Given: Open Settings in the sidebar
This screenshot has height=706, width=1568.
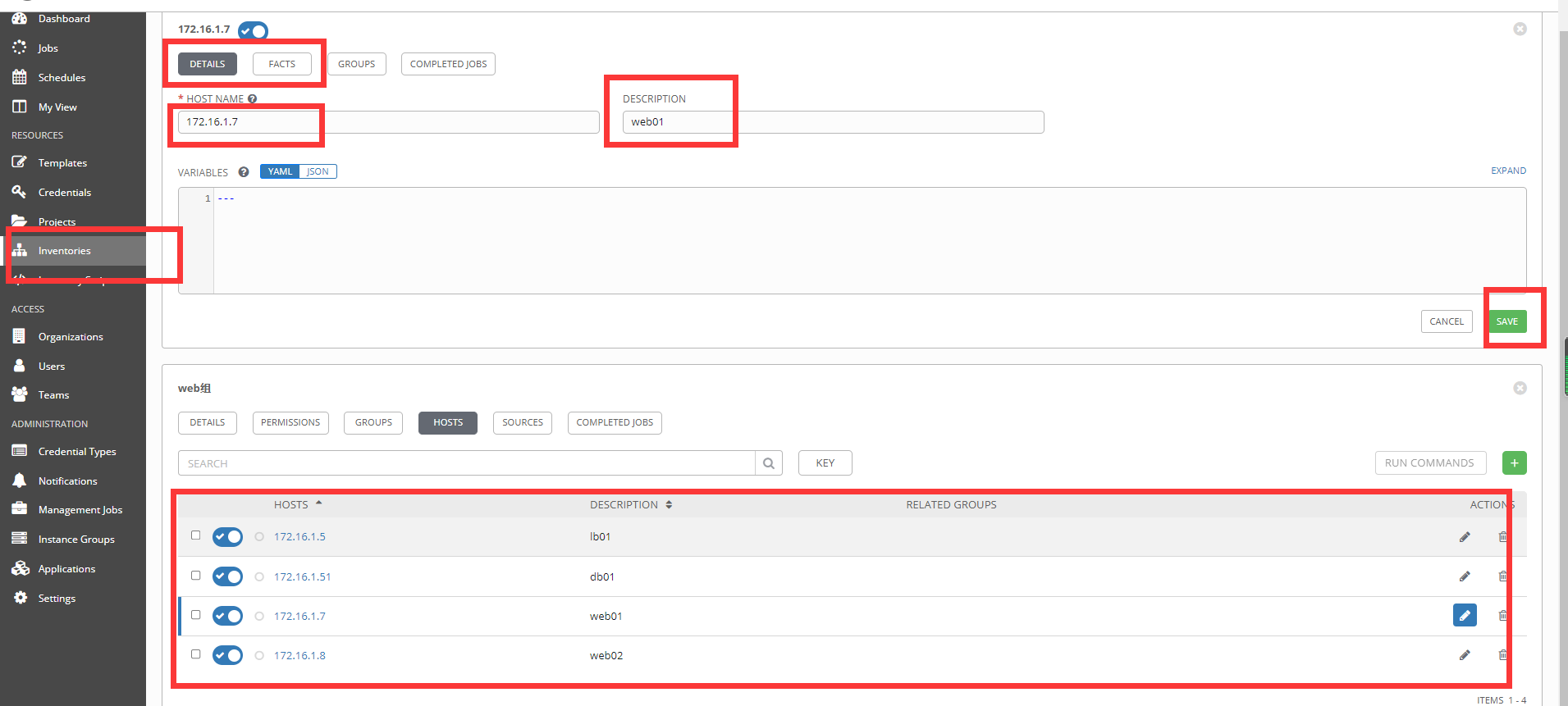Looking at the screenshot, I should [57, 599].
